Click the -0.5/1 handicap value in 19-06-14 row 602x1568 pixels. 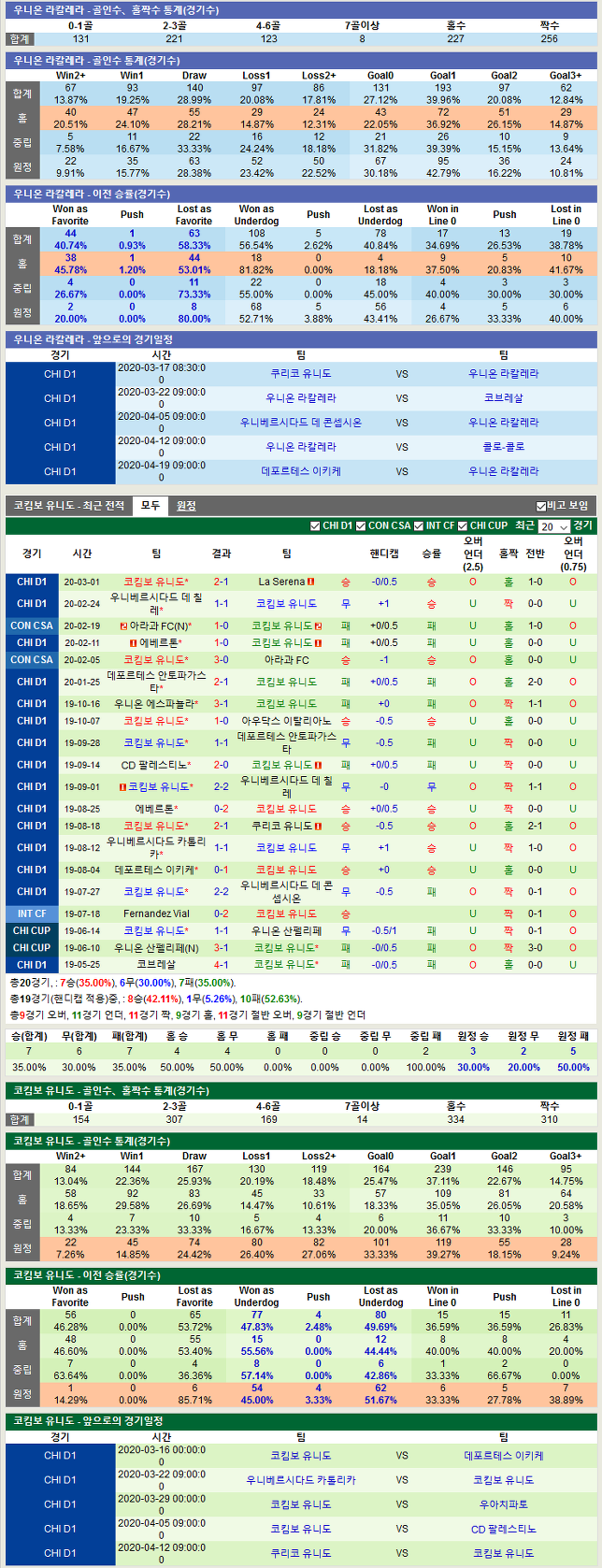tap(383, 931)
